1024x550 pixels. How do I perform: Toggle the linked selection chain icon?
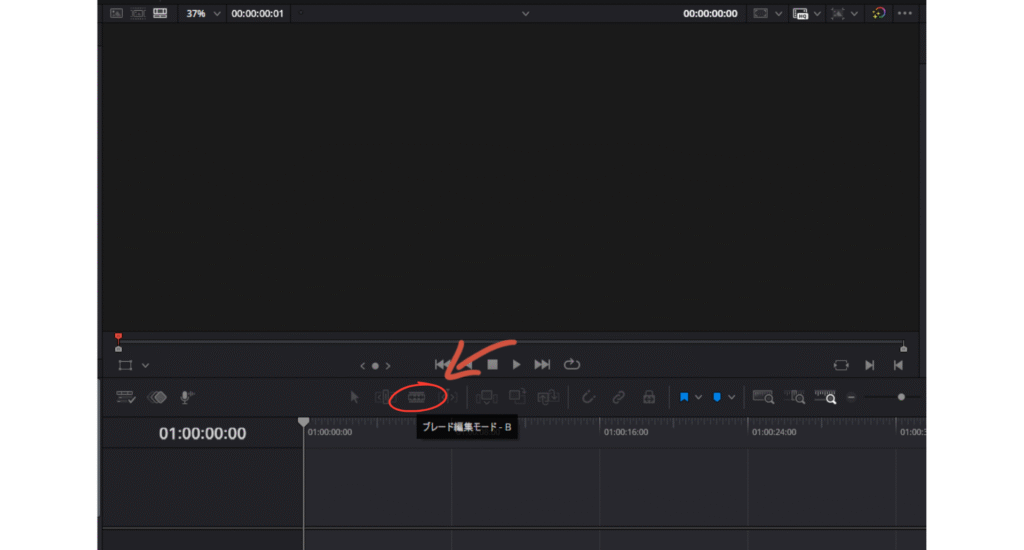click(618, 397)
